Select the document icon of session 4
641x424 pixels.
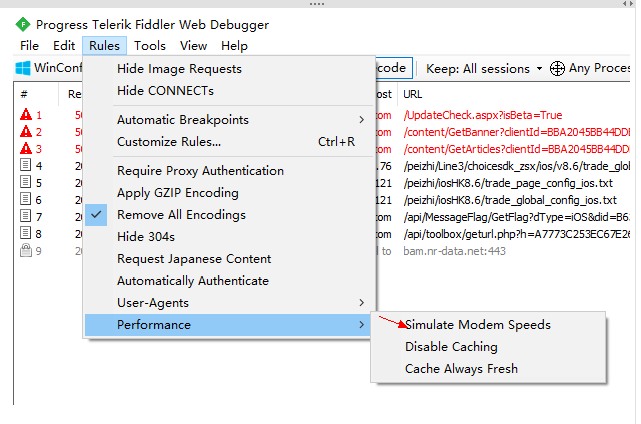25,165
